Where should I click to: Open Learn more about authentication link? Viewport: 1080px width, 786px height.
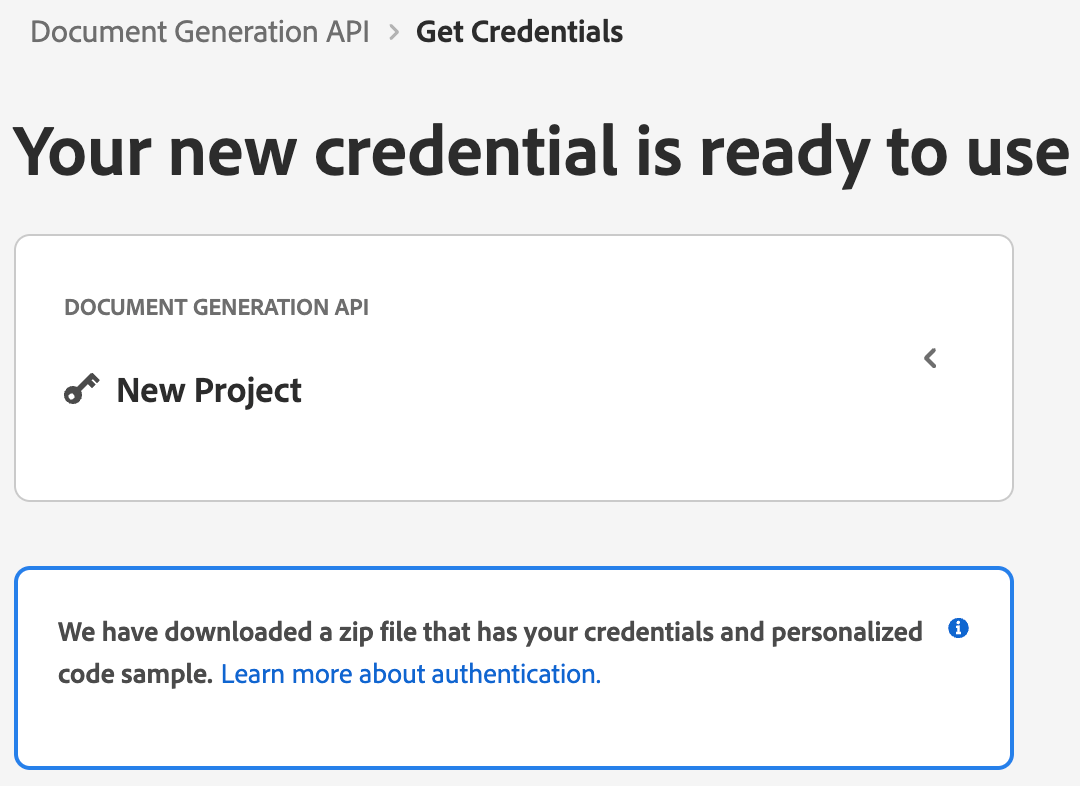411,674
